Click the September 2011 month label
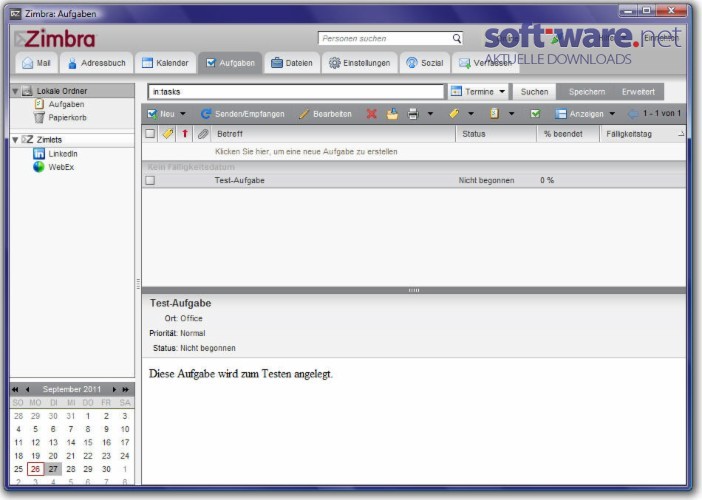The width and height of the screenshot is (702, 500). pyautogui.click(x=72, y=389)
